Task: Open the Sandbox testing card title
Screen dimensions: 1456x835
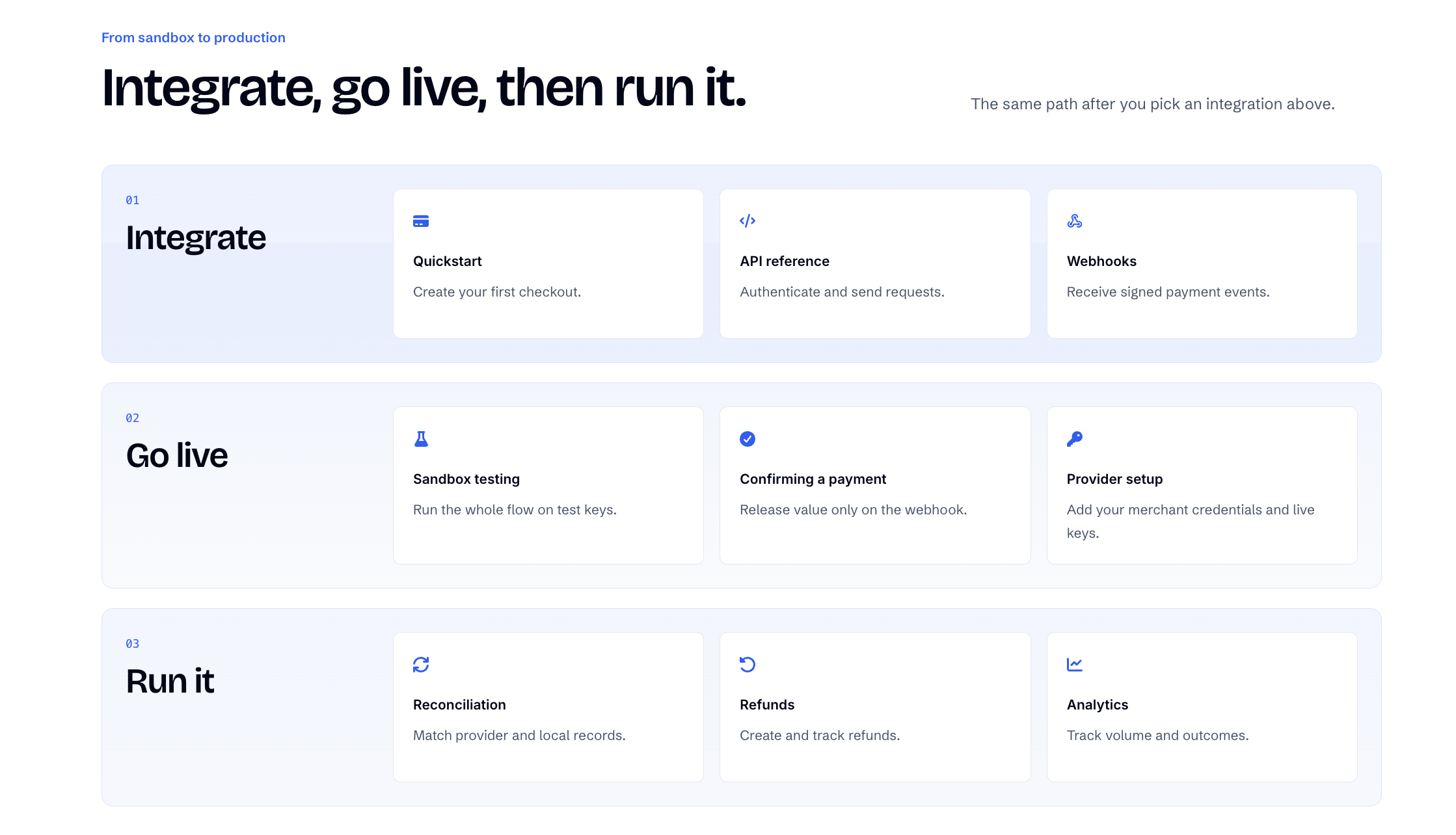Action: [x=466, y=479]
